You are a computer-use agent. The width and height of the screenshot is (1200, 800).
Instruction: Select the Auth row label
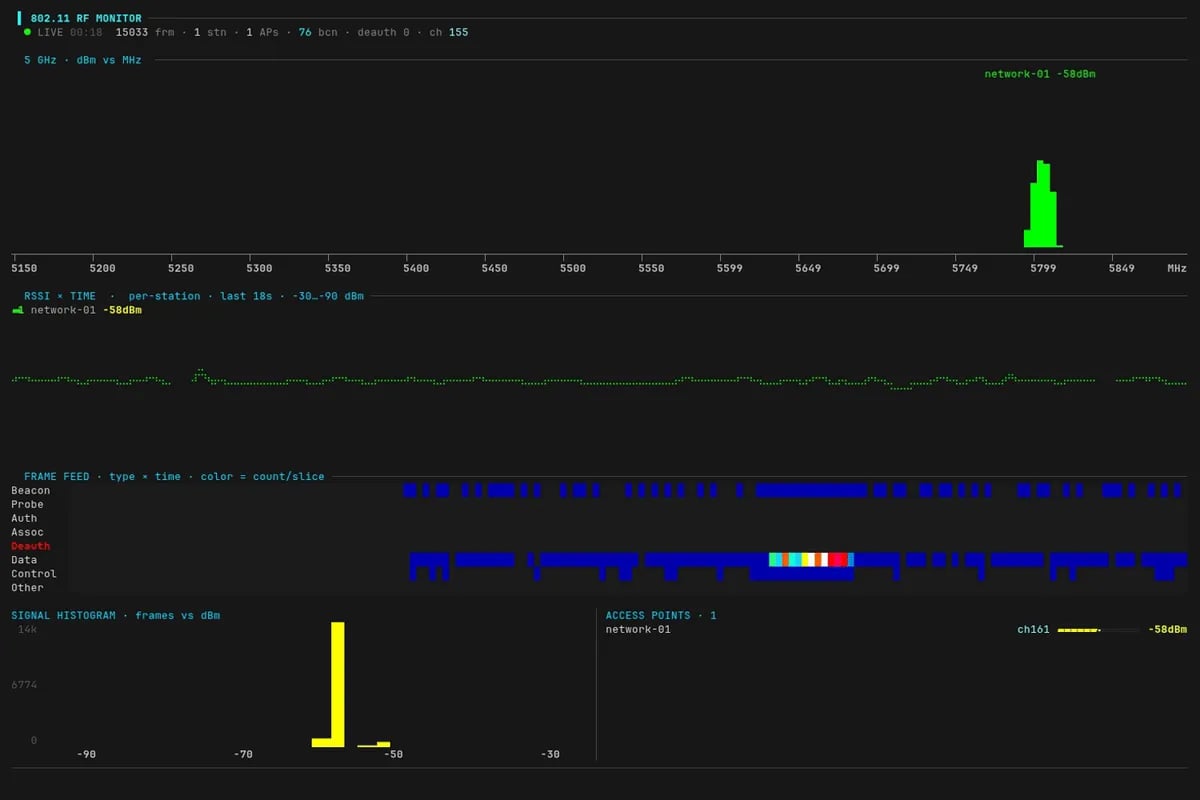[24, 518]
